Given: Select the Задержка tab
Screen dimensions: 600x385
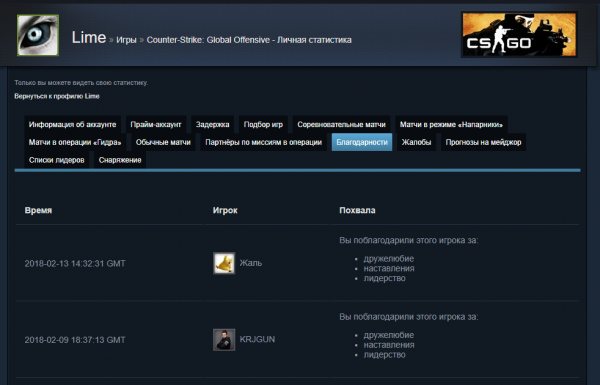Looking at the screenshot, I should pyautogui.click(x=212, y=124).
